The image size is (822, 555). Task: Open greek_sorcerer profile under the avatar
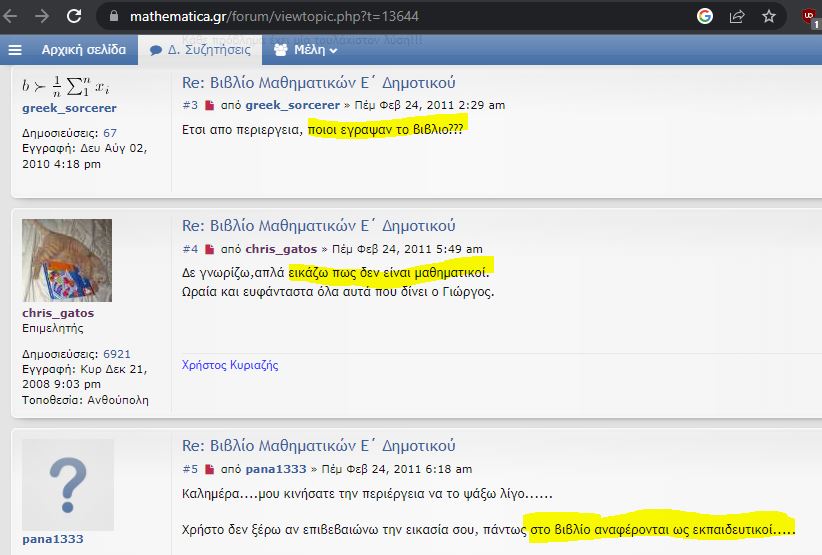tap(69, 108)
